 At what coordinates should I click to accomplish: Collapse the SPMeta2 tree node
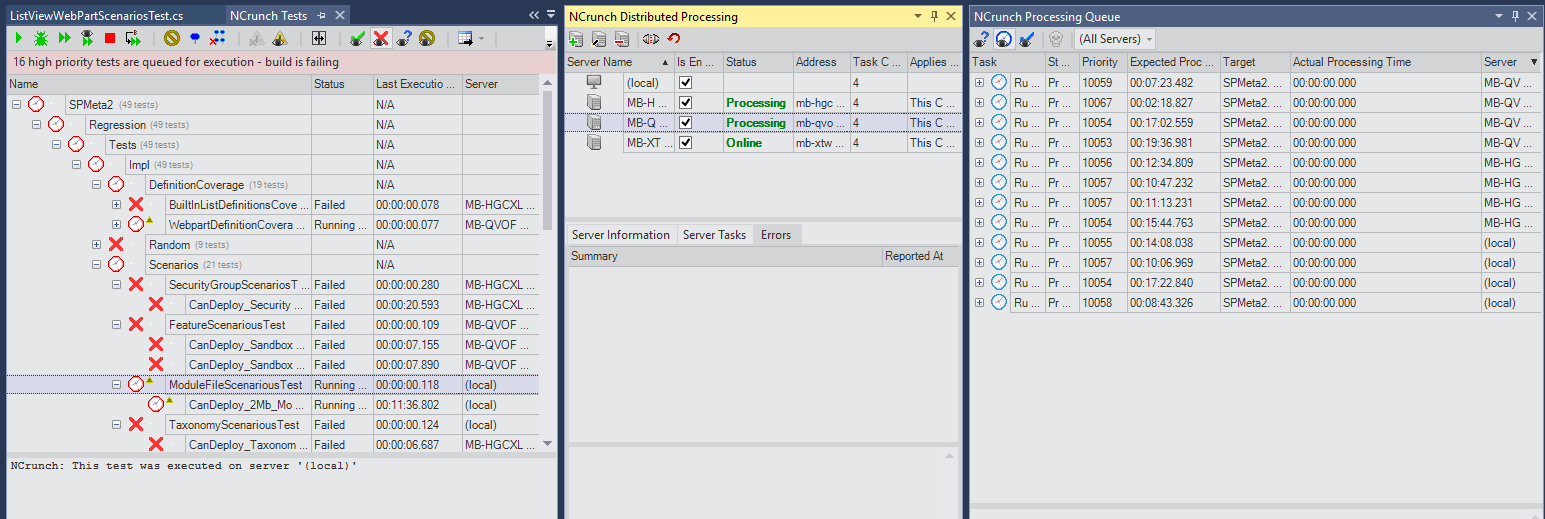[16, 104]
